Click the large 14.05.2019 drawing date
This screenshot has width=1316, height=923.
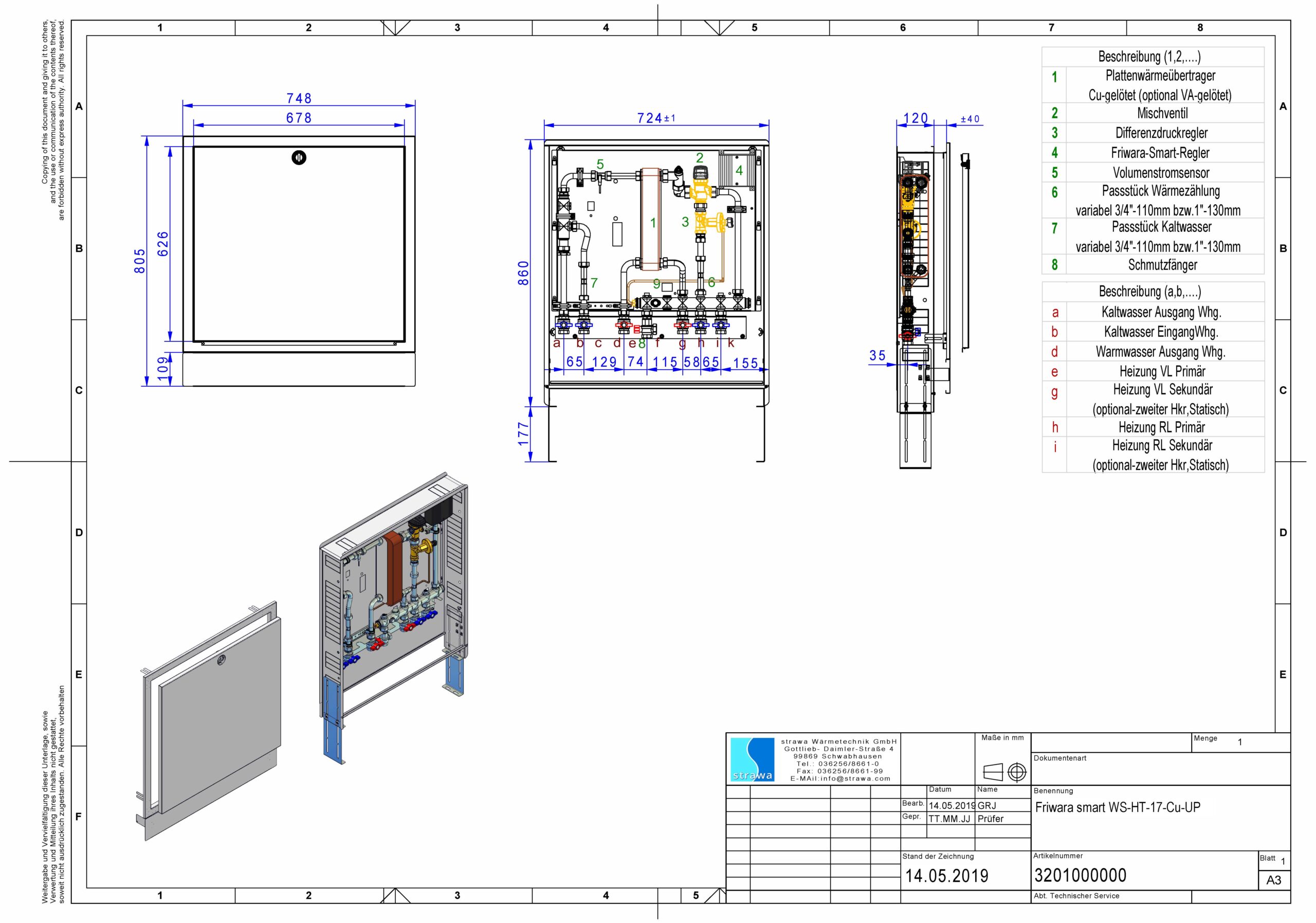[947, 875]
